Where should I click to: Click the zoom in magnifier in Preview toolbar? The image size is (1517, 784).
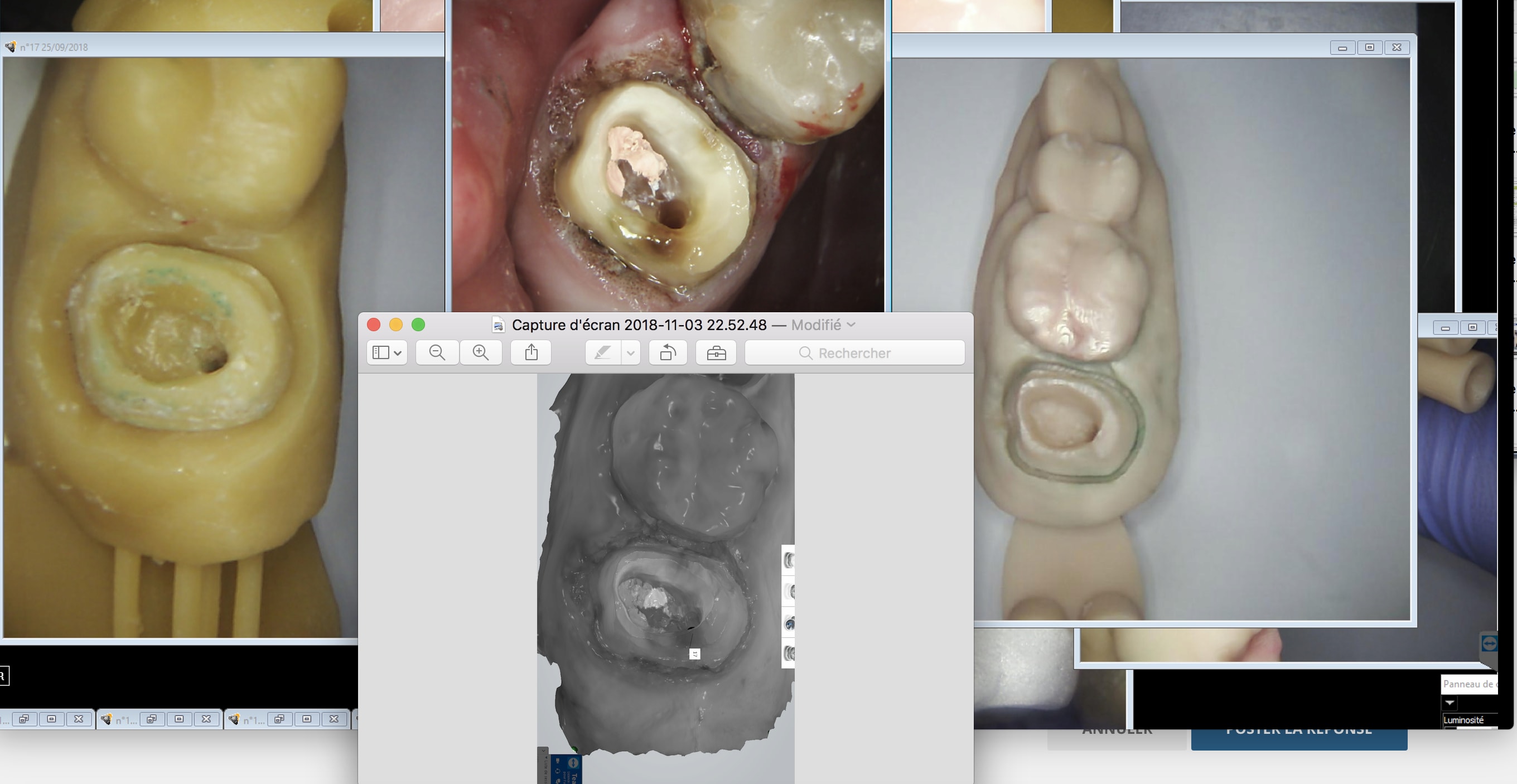click(481, 352)
